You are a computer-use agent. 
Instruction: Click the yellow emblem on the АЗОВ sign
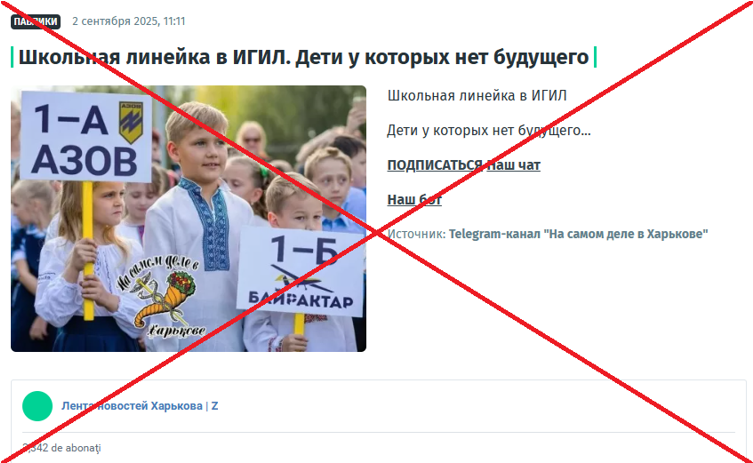tap(131, 122)
